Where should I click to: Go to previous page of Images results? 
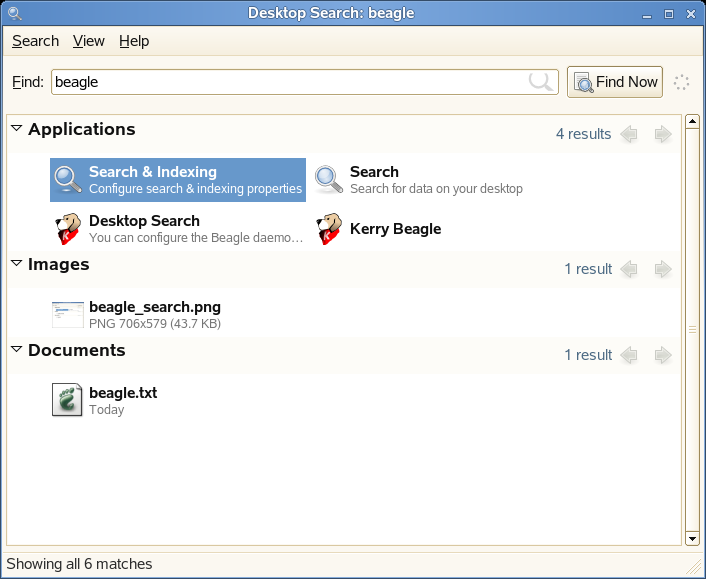[629, 269]
